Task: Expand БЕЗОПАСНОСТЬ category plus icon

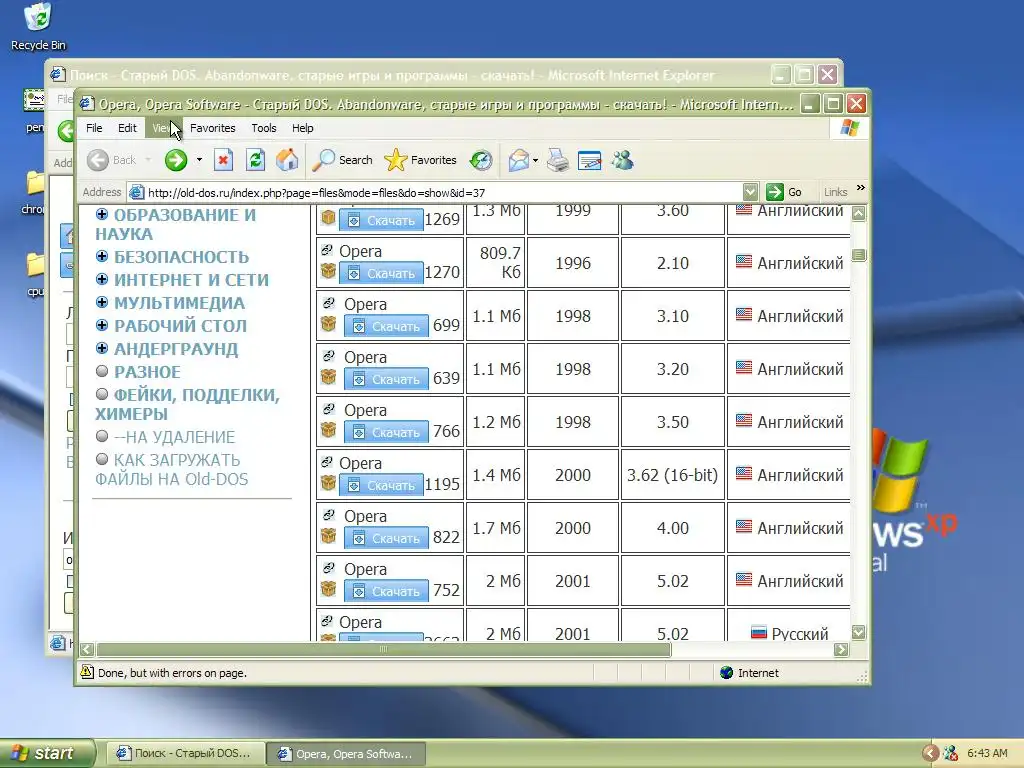Action: point(102,256)
